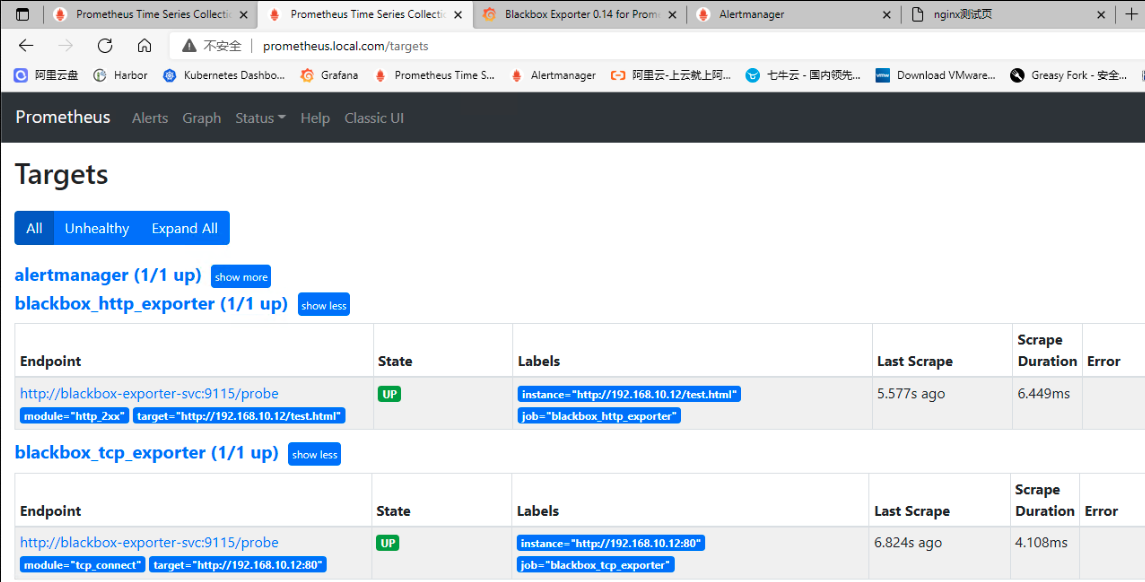Open a new browser tab
The height and width of the screenshot is (582, 1145).
(1131, 14)
